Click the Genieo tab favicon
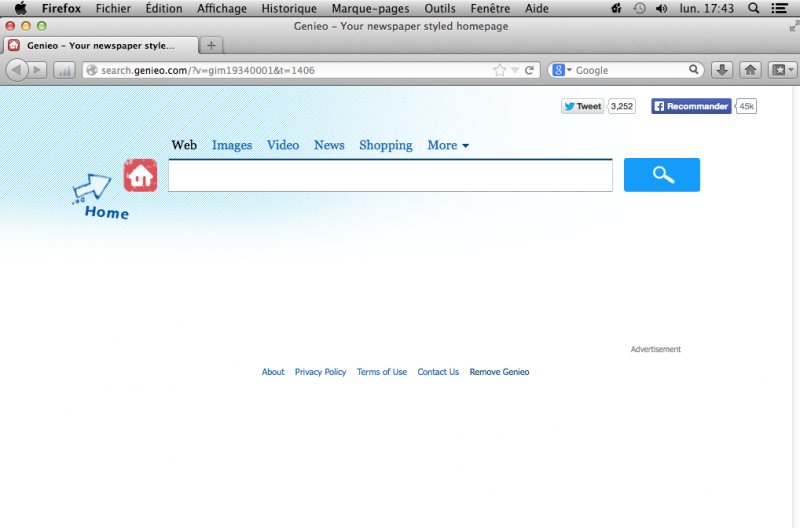The height and width of the screenshot is (528, 800). click(x=14, y=45)
